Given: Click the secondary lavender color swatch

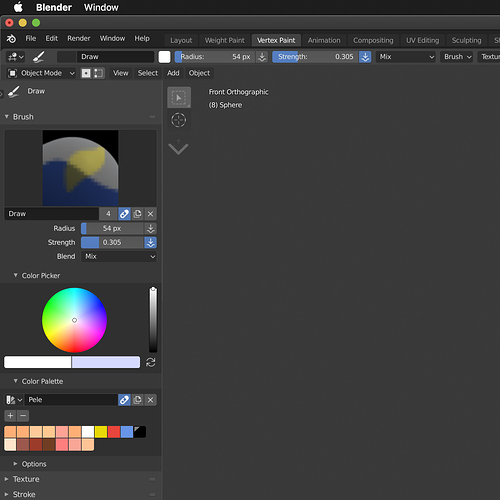Looking at the screenshot, I should (x=106, y=362).
